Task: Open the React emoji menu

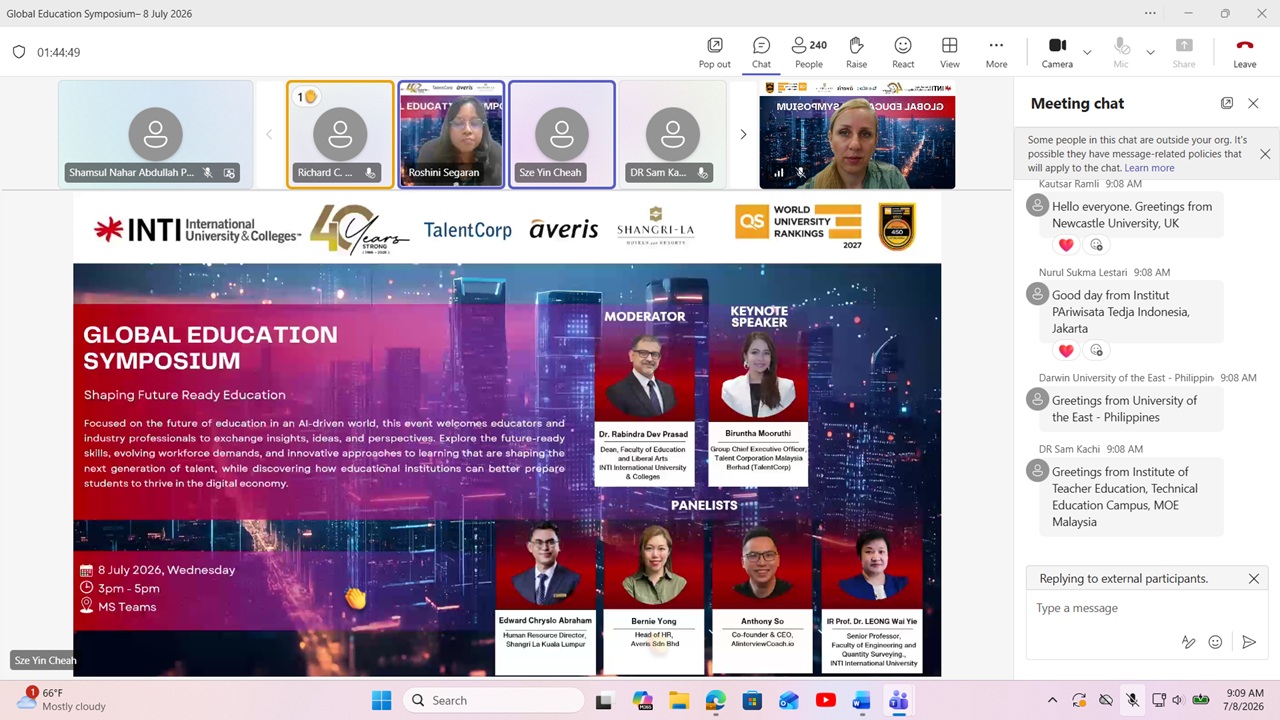Action: (903, 52)
